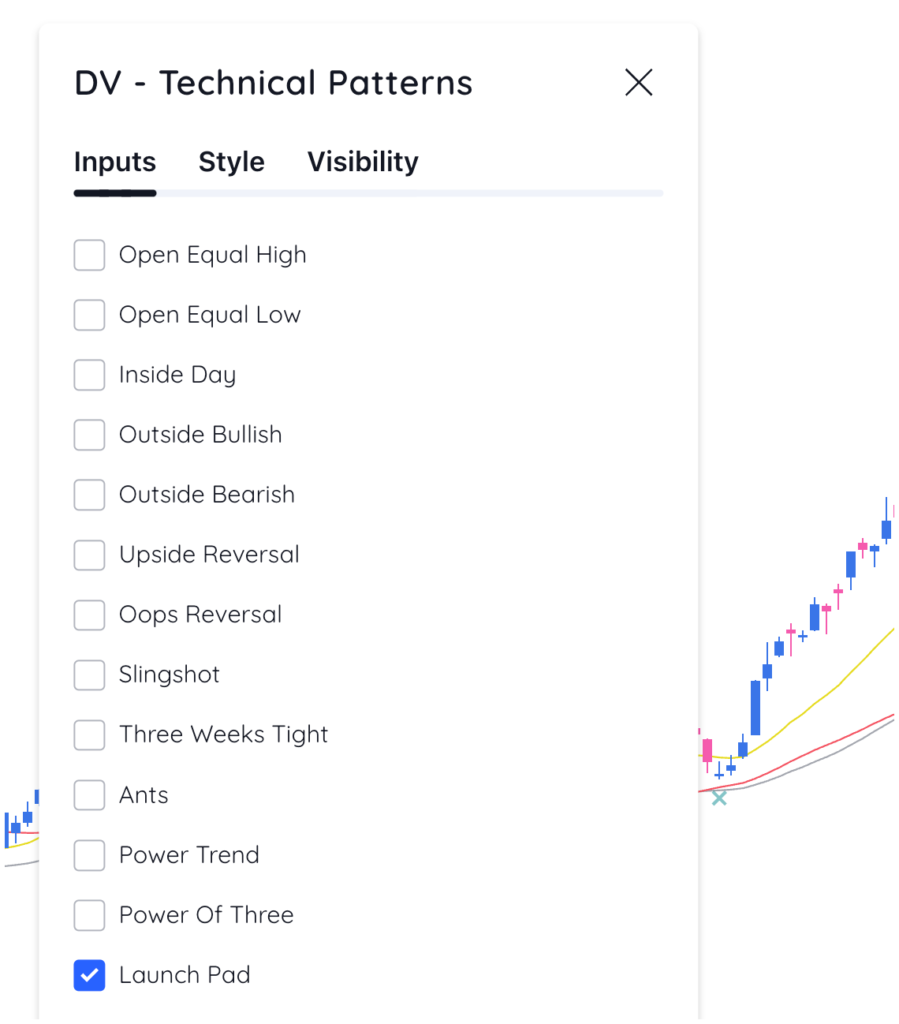Enable the Power Trend pattern
Screen dimensions: 899x1024
pyautogui.click(x=89, y=855)
